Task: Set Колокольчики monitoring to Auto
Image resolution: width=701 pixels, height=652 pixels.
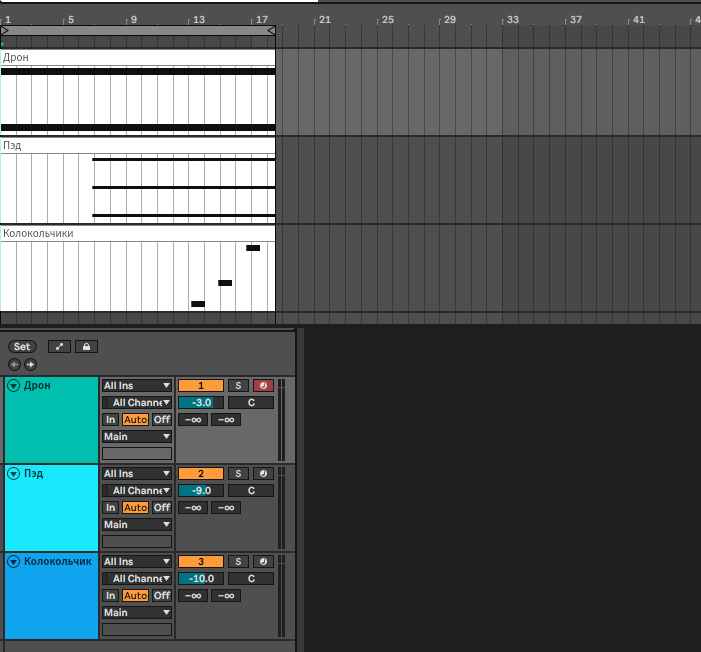Action: point(135,596)
